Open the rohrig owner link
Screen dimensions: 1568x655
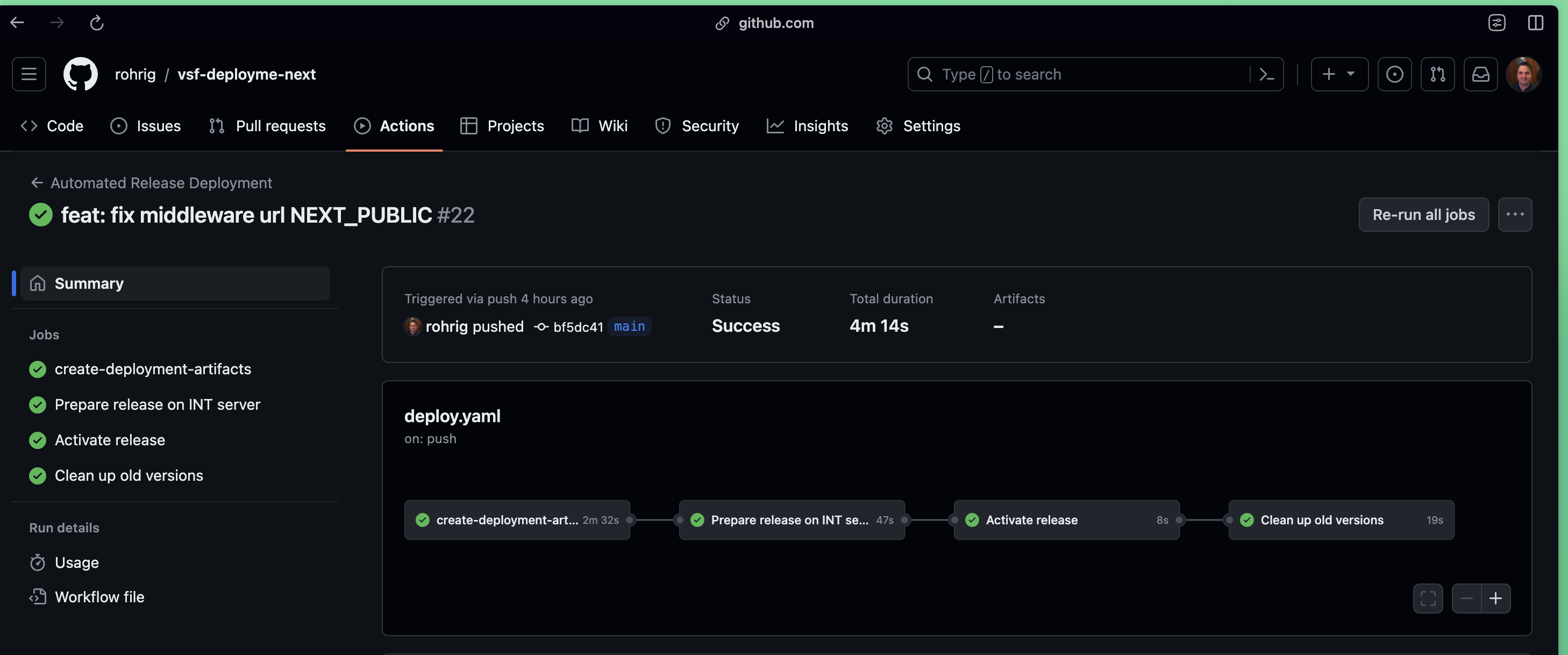pyautogui.click(x=135, y=74)
